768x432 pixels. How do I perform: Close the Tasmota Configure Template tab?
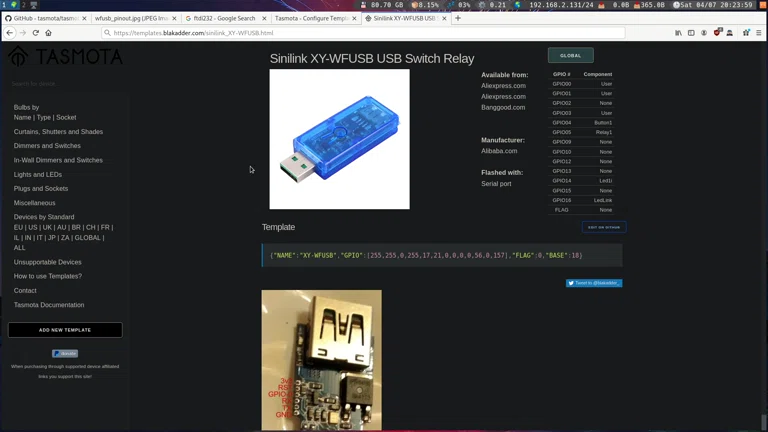(x=354, y=18)
